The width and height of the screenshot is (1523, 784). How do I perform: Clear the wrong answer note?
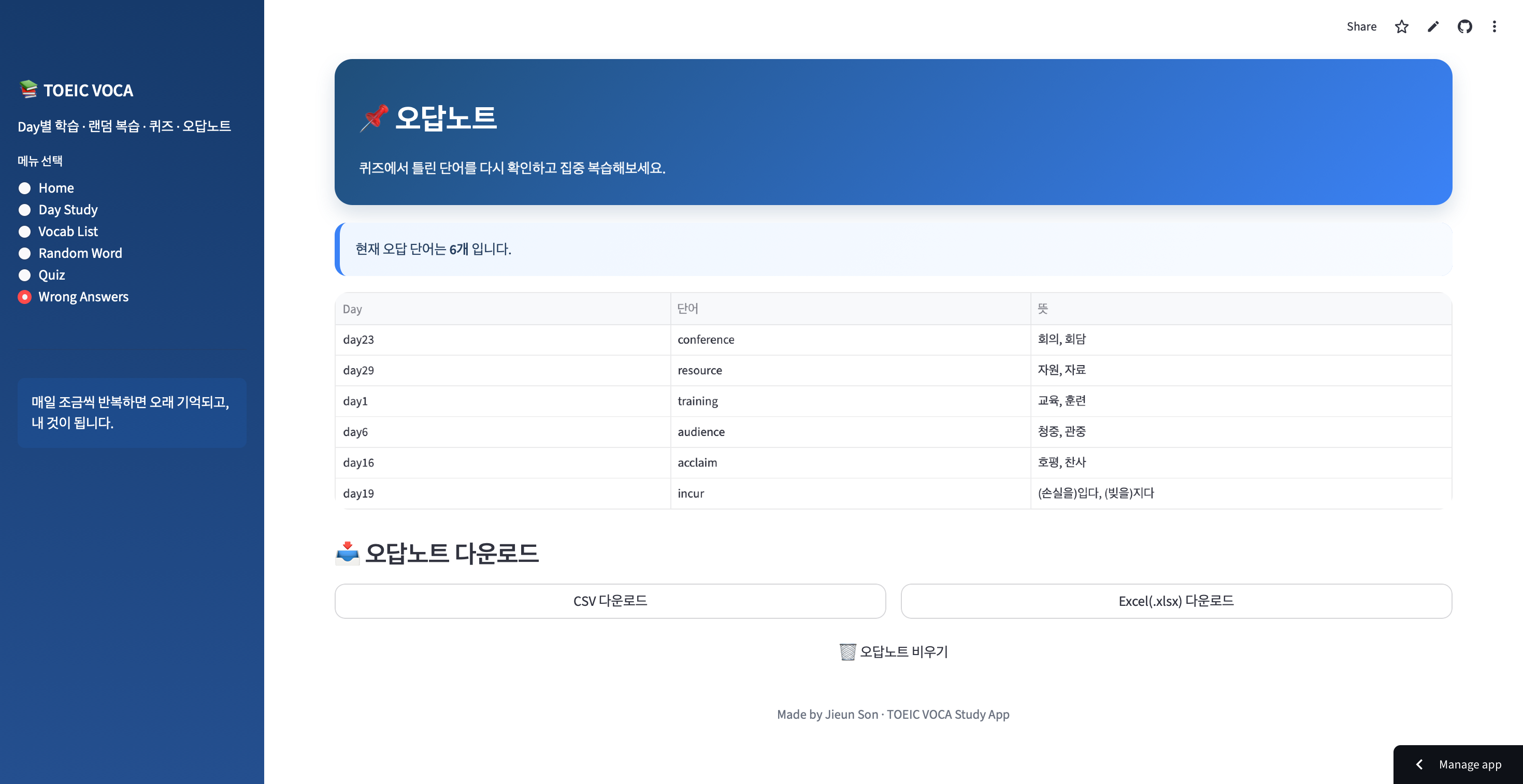coord(893,651)
